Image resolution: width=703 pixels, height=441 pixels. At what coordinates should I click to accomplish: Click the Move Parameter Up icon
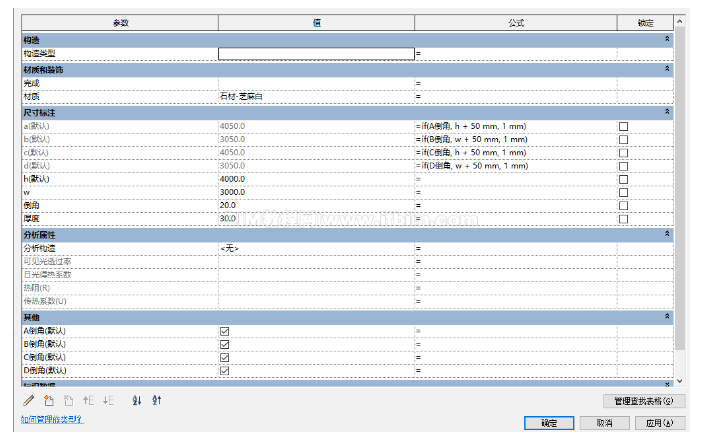click(88, 400)
